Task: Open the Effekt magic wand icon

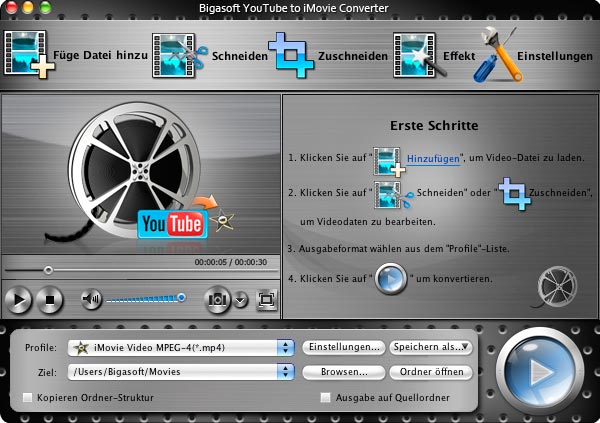Action: click(x=419, y=56)
